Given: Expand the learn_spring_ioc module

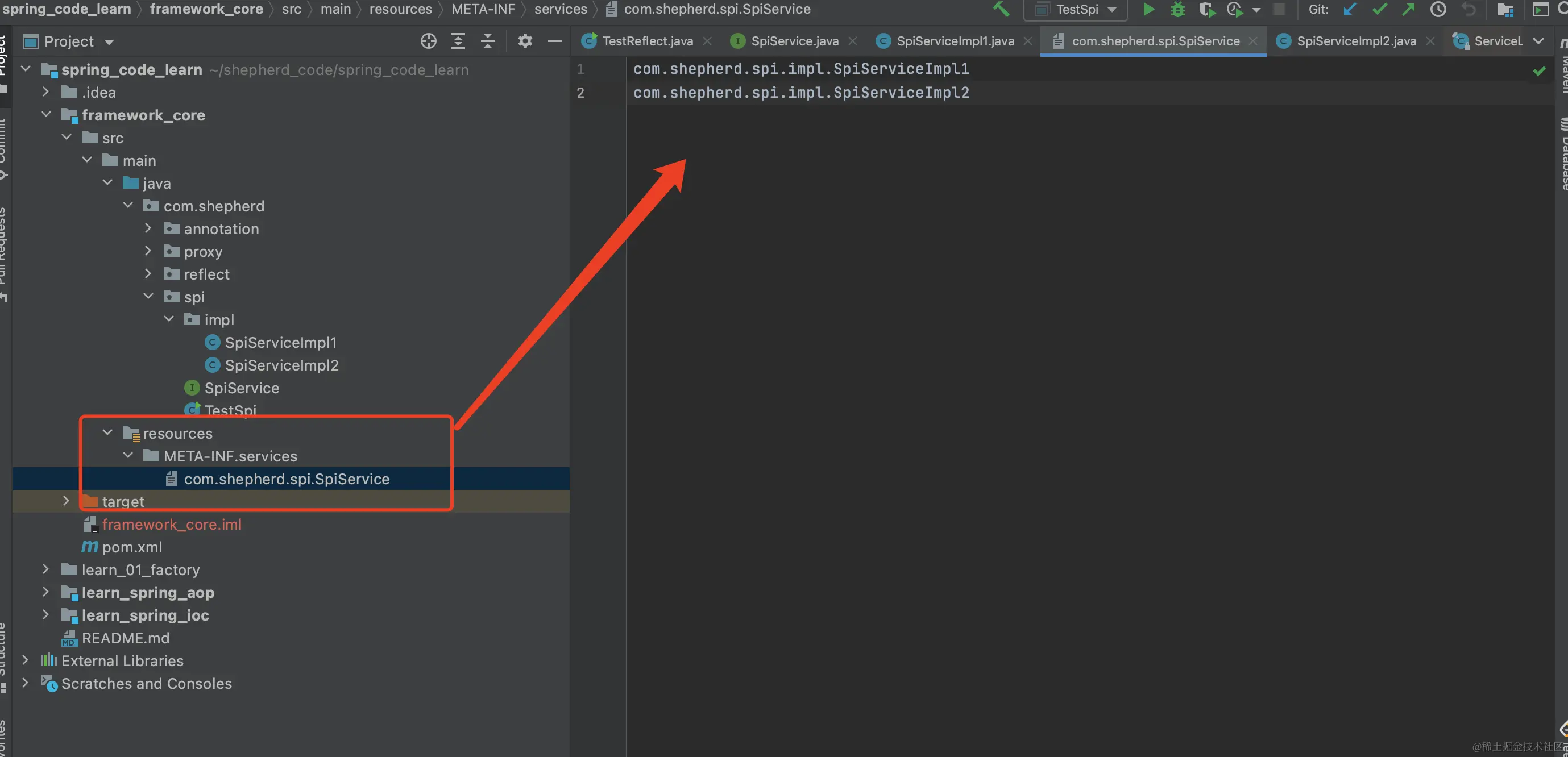Looking at the screenshot, I should (x=45, y=614).
